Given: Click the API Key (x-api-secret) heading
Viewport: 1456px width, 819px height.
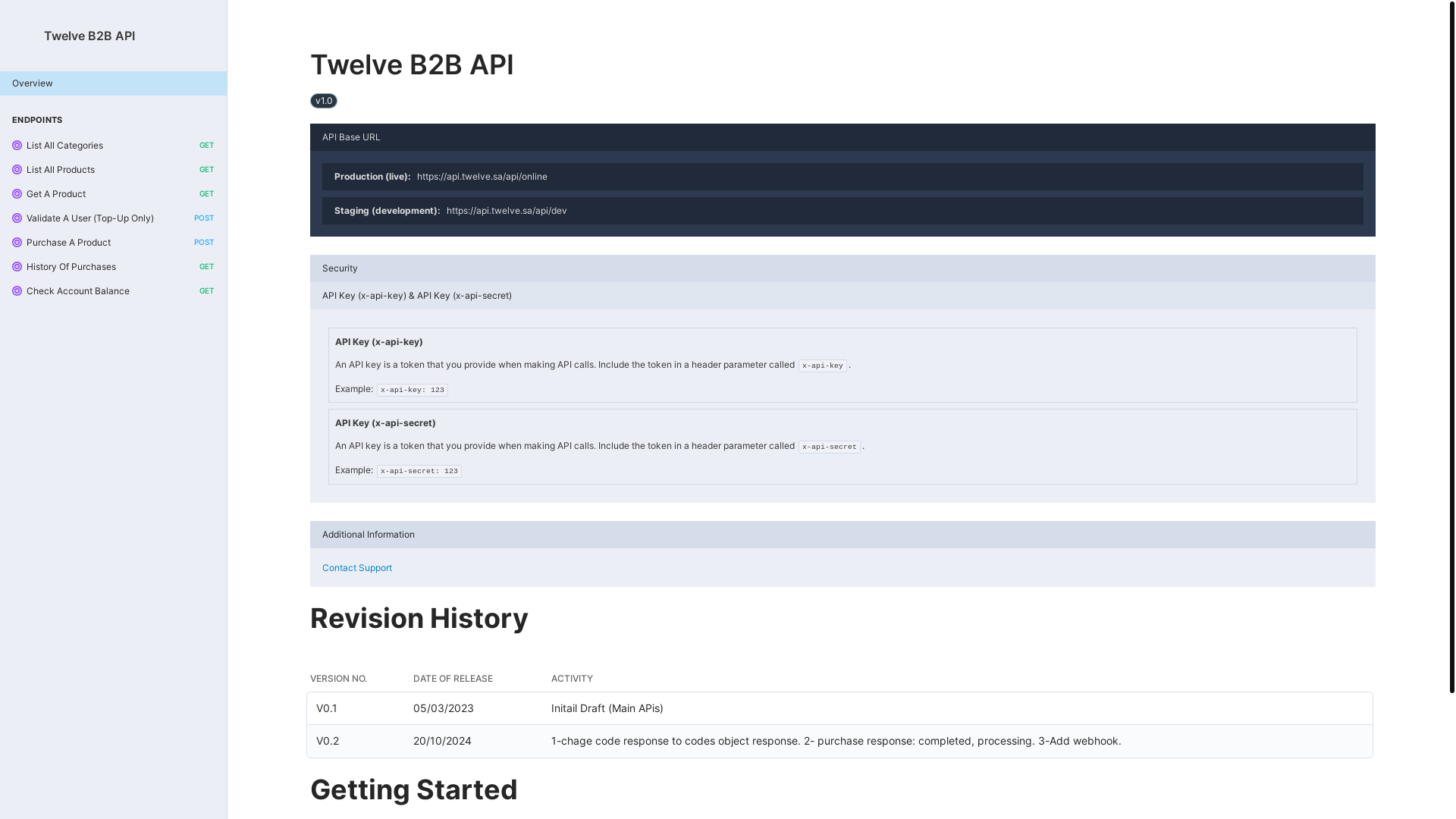Looking at the screenshot, I should coord(385,423).
